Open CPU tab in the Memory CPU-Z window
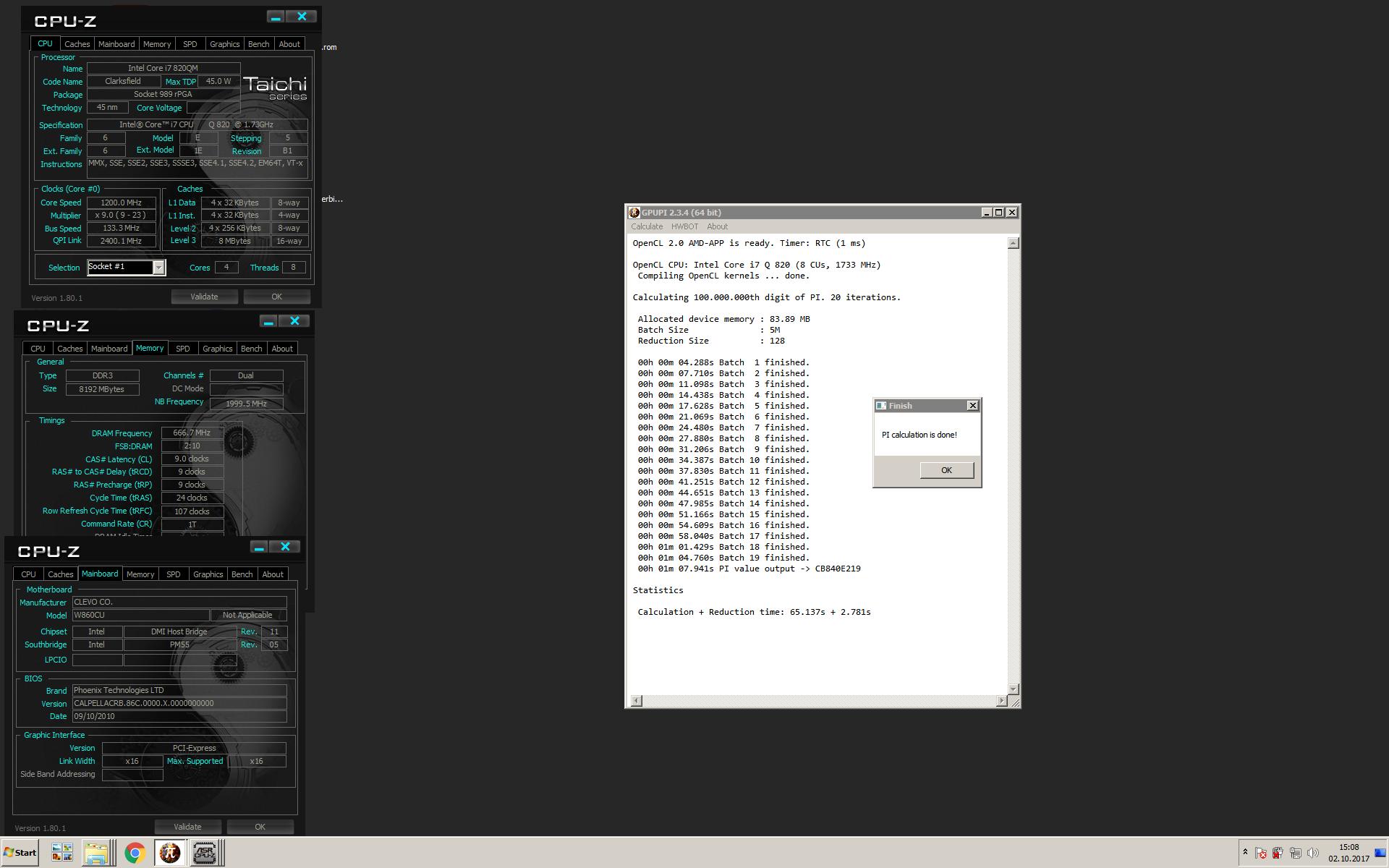The height and width of the screenshot is (868, 1389). click(38, 349)
